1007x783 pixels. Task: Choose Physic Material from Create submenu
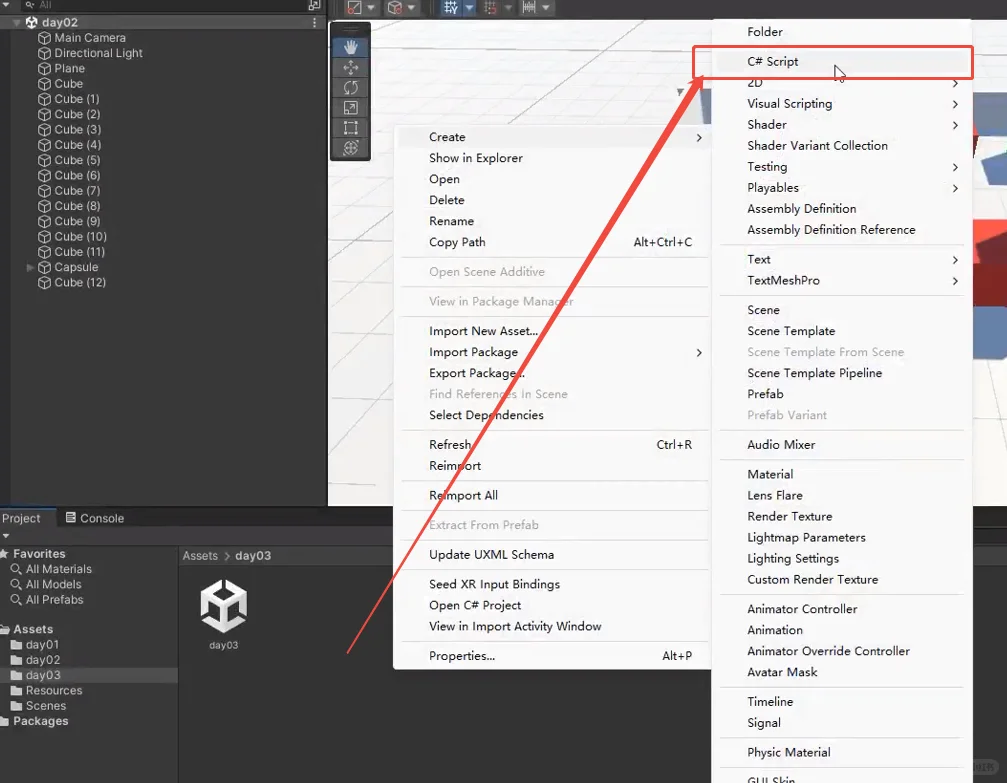pos(842,753)
